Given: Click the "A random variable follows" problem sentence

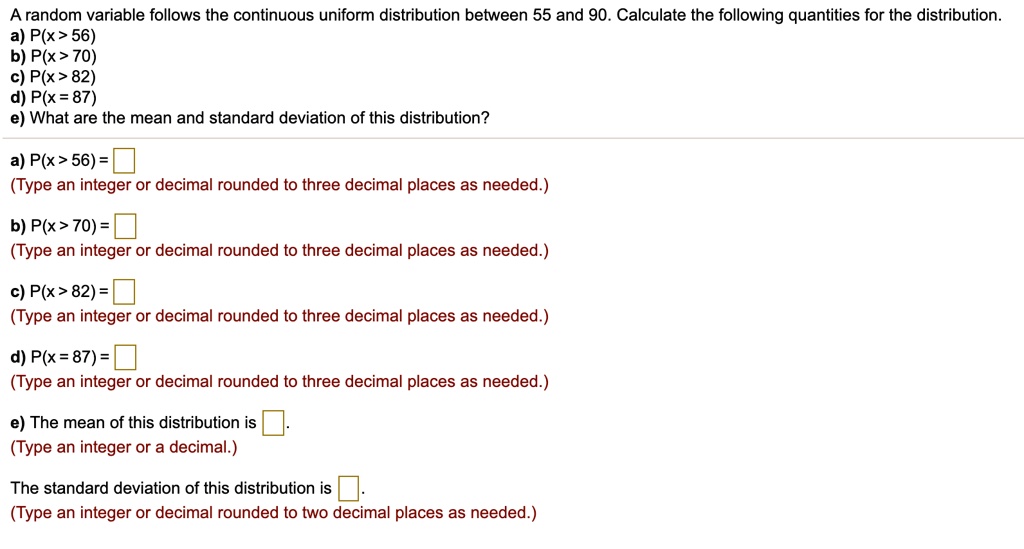Looking at the screenshot, I should pos(505,15).
